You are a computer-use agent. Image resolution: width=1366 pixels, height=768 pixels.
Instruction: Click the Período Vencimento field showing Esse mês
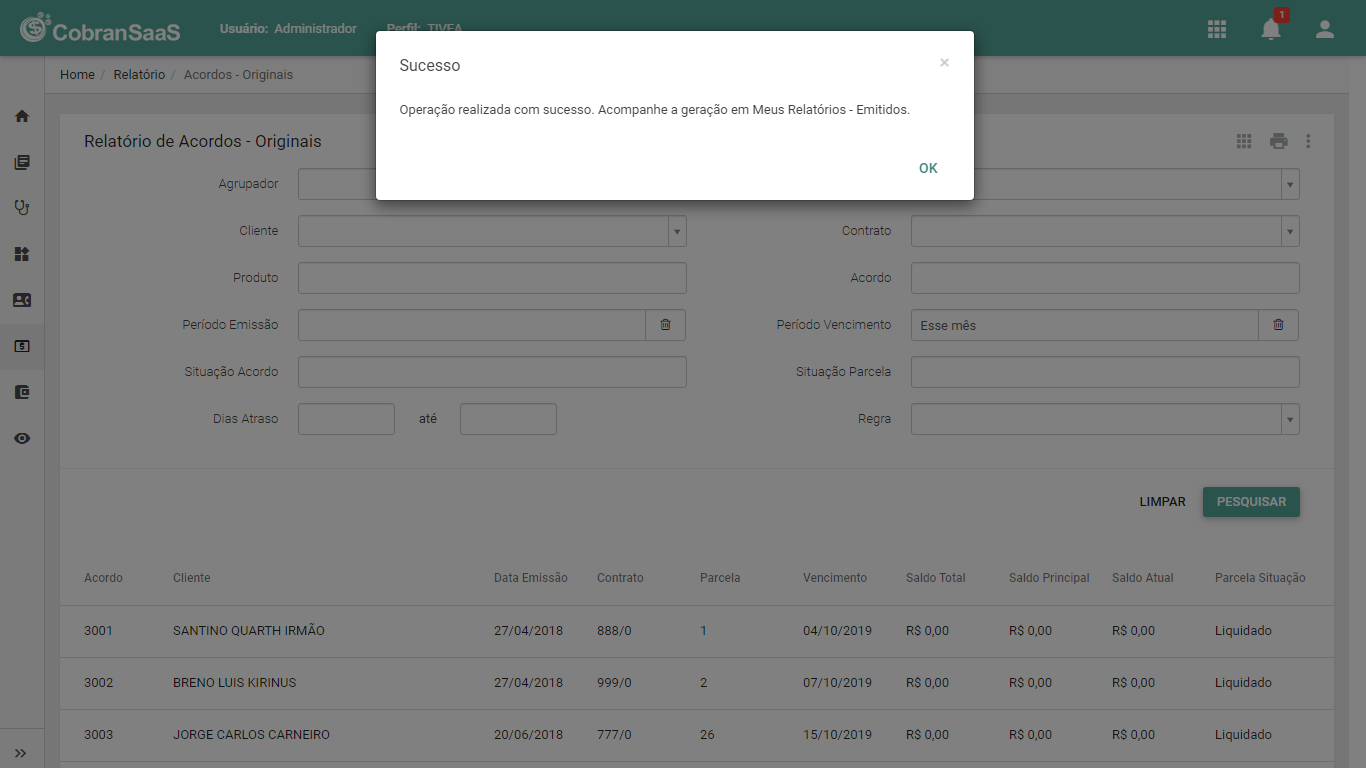point(1085,325)
